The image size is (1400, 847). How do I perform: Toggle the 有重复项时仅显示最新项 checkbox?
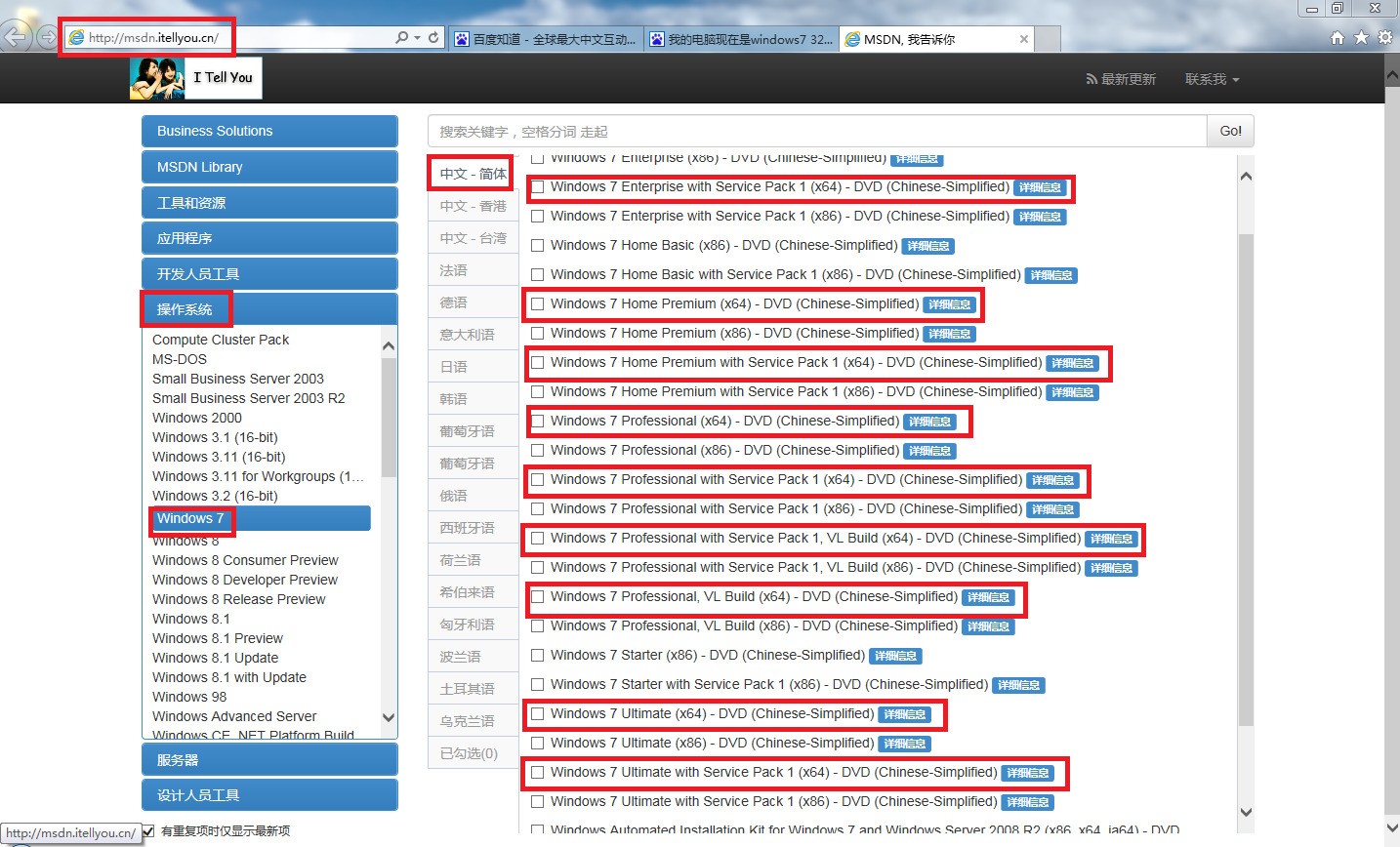click(148, 830)
